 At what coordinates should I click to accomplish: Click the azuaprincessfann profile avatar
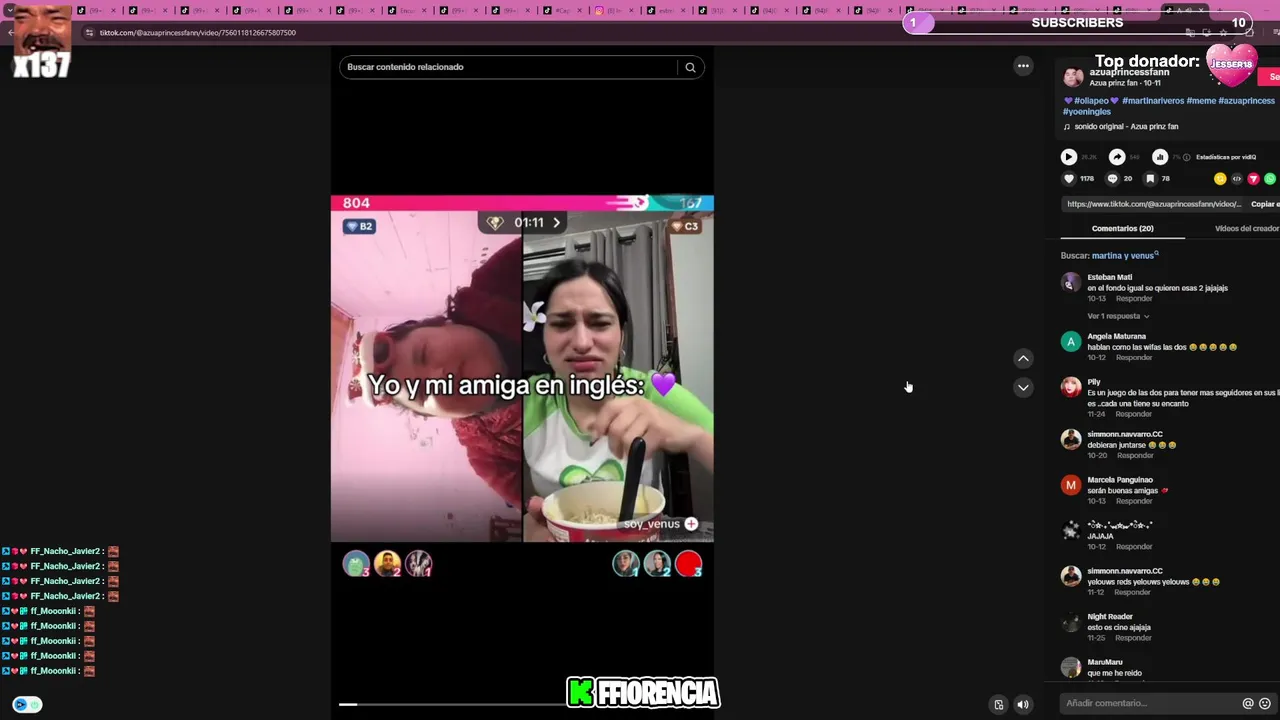pos(1073,78)
